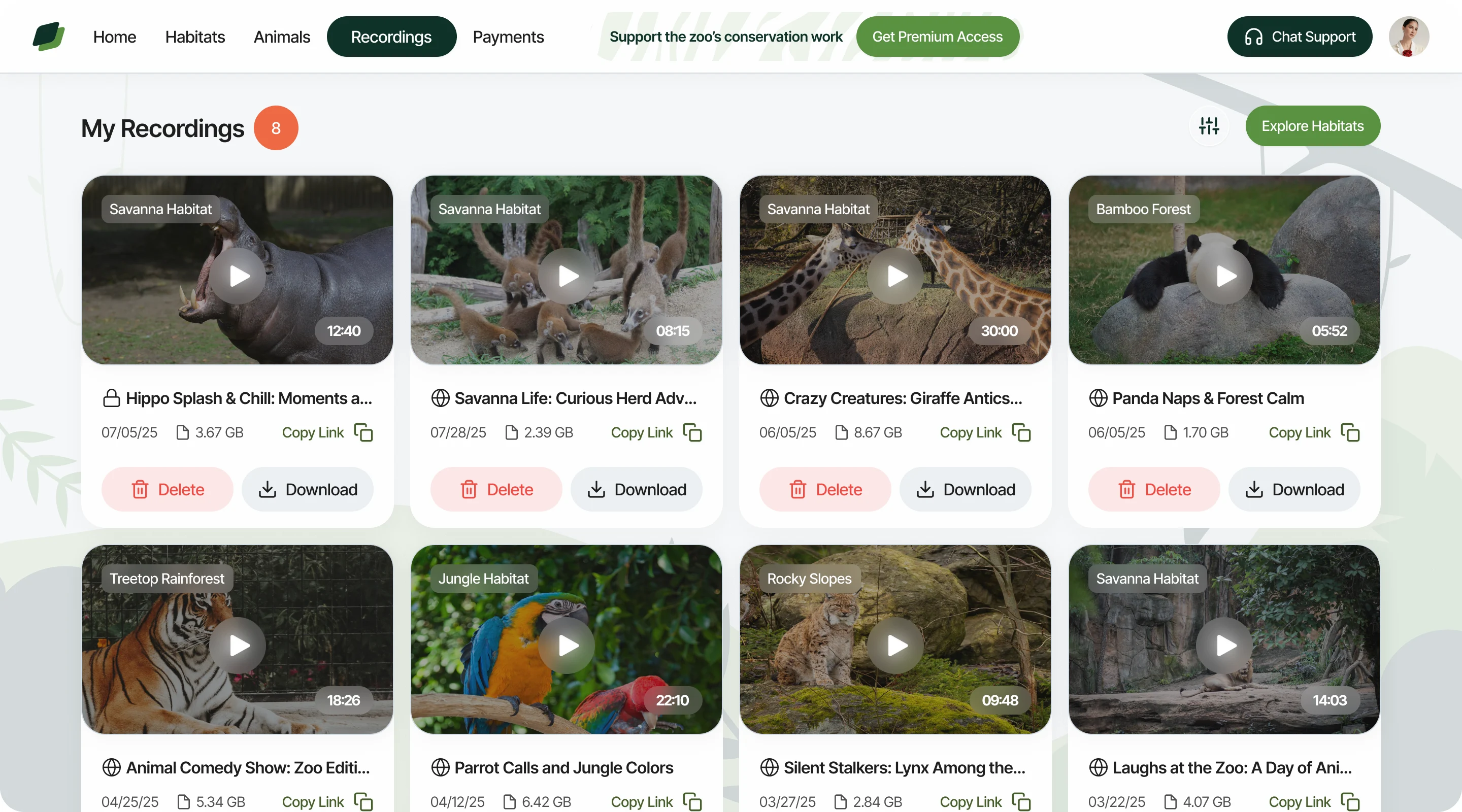Click the Rocky Slopes habitat tag
This screenshot has width=1462, height=812.
coord(809,578)
